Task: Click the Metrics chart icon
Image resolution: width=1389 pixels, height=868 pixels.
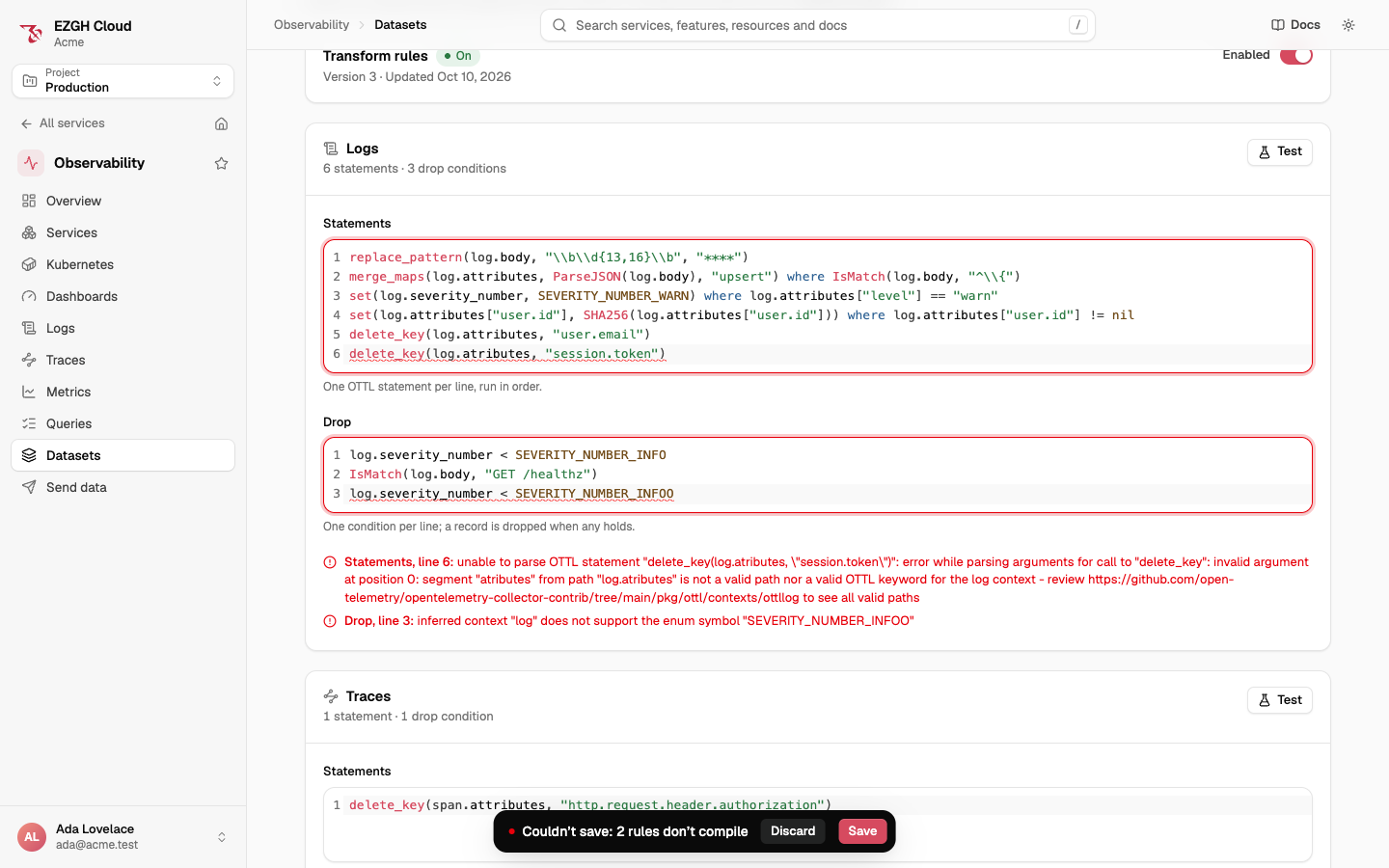Action: (29, 392)
